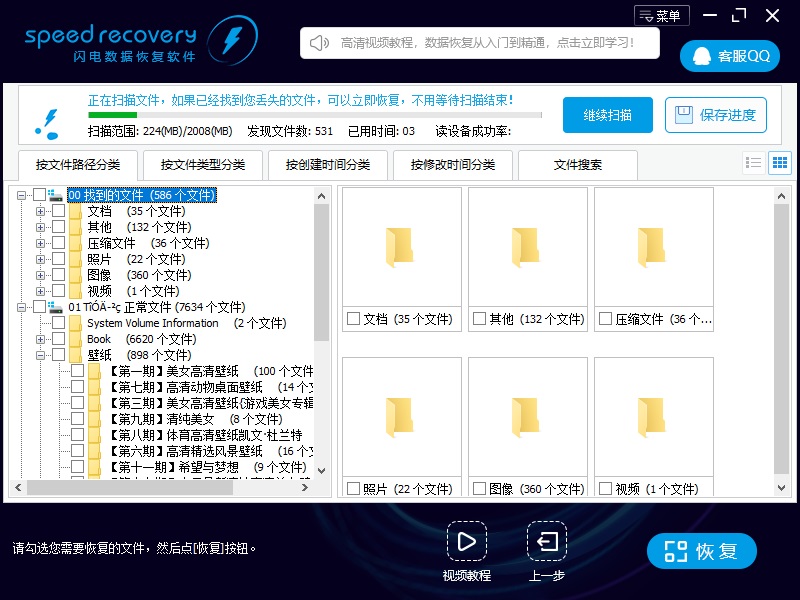Switch to 按文件类型分类 tab

[202, 165]
